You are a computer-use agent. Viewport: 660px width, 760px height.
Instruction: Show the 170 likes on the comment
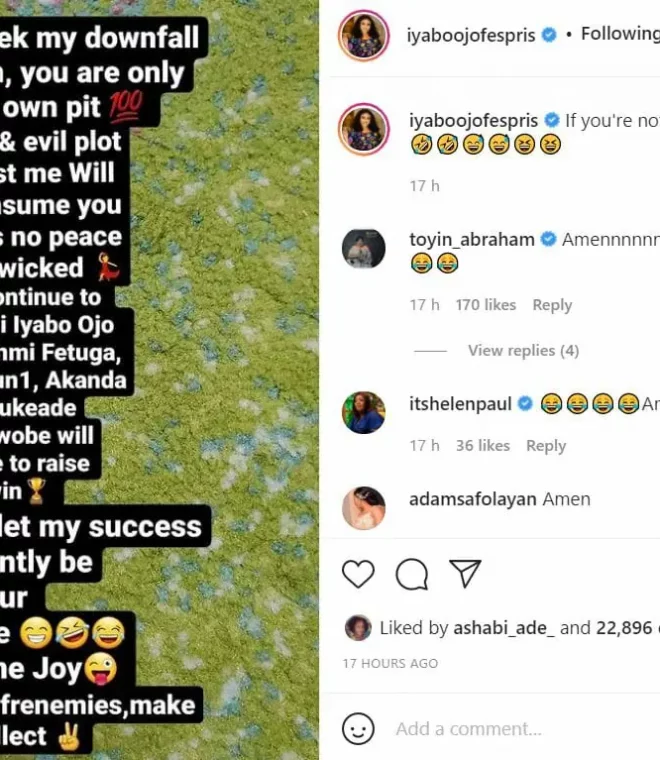[x=486, y=305]
